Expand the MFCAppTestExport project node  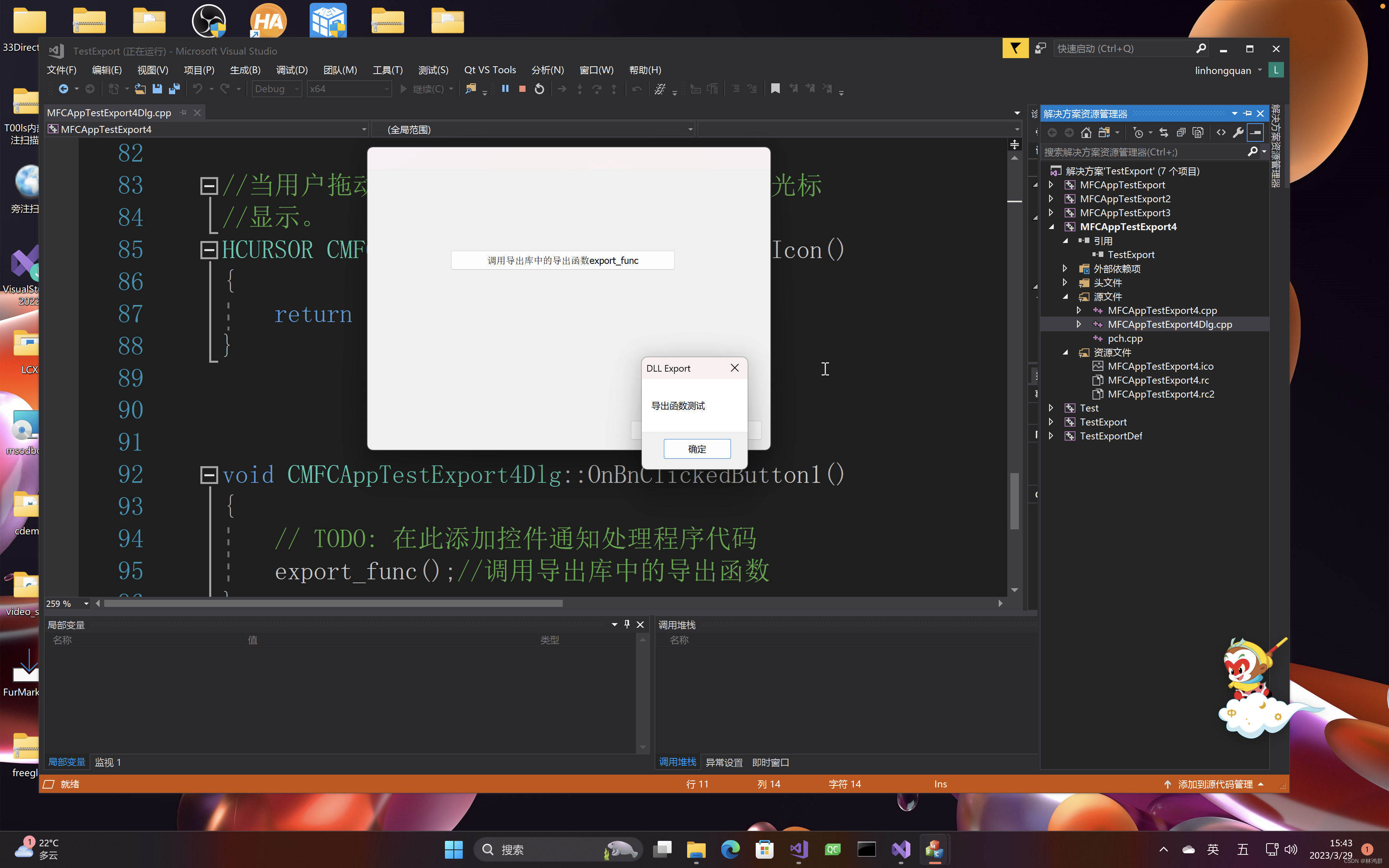tap(1051, 185)
